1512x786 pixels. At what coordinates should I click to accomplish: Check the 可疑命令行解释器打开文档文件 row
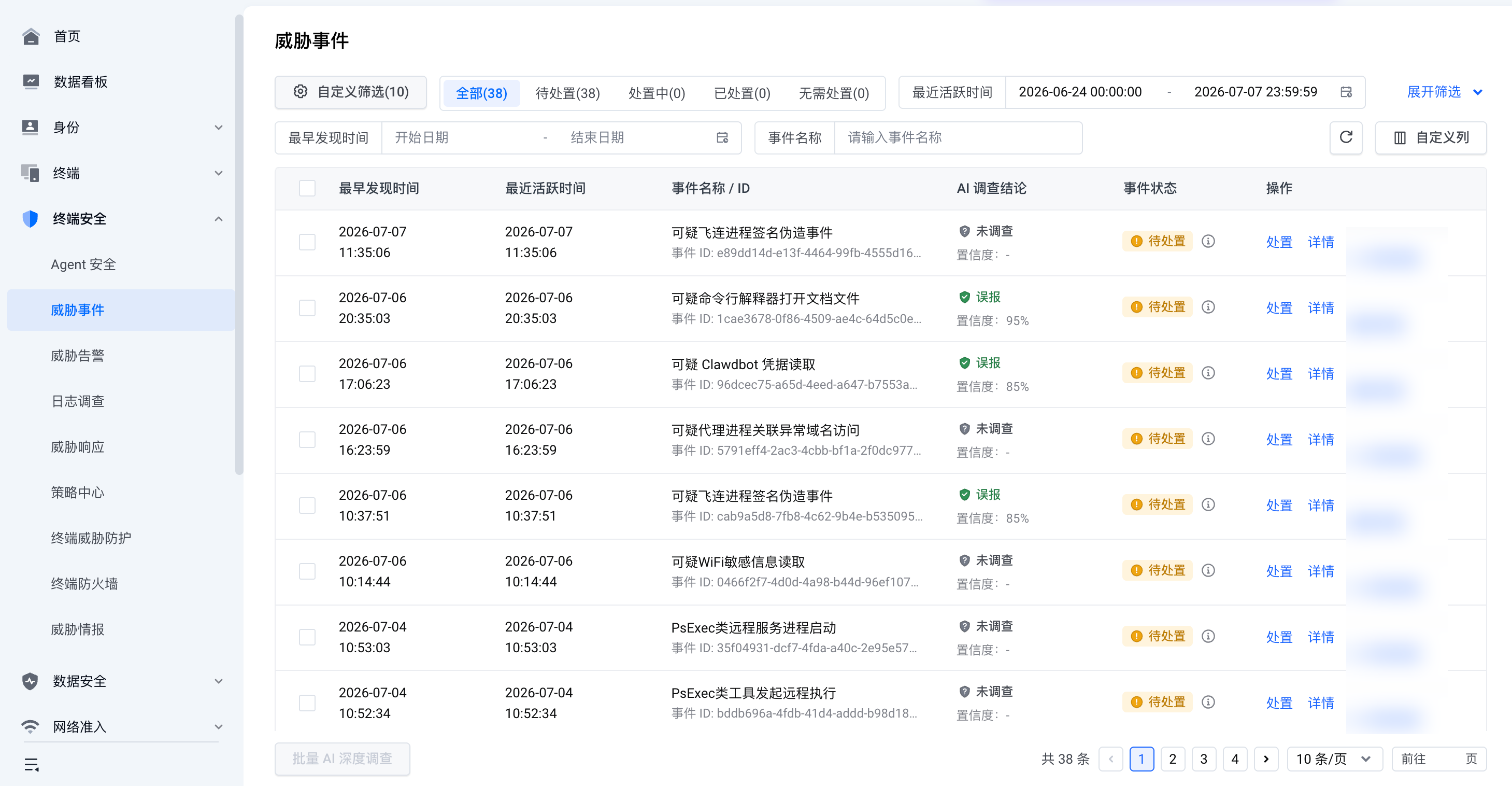[307, 308]
